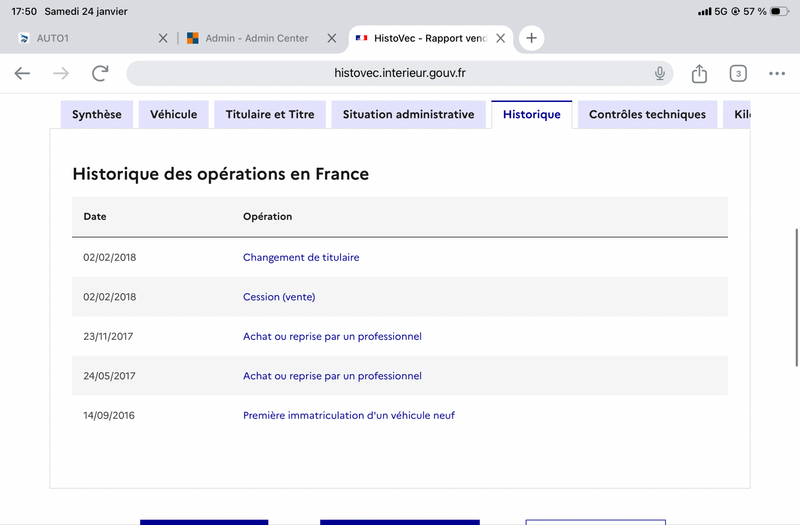Close the Admin Center tab

(x=331, y=38)
